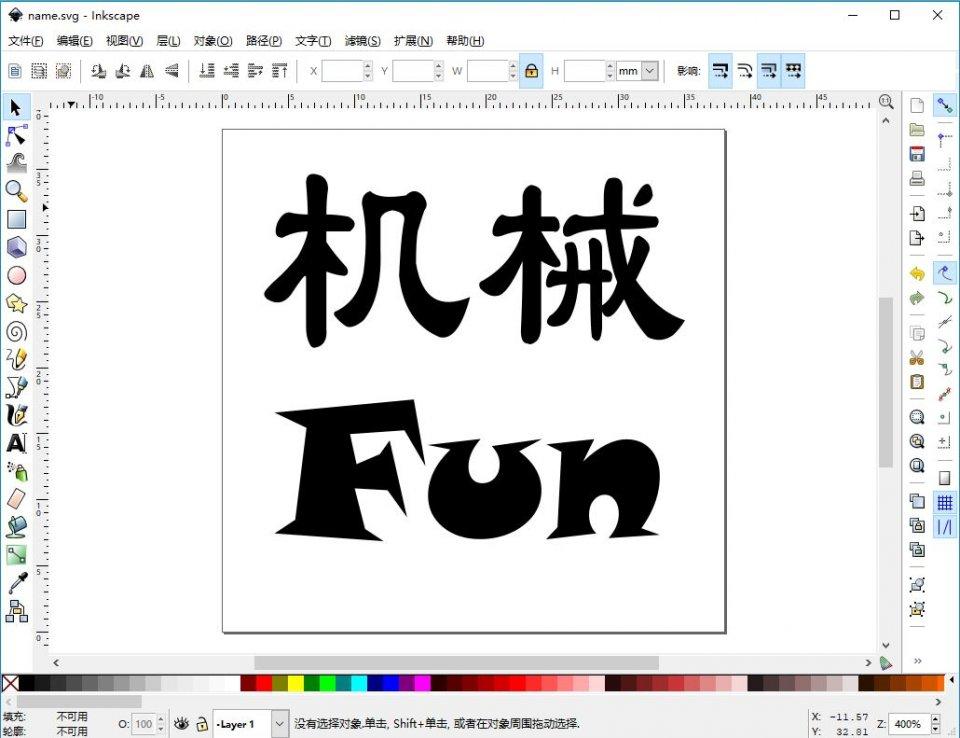The image size is (960, 738).
Task: Select the Zoom tool in toolbox
Action: pyautogui.click(x=16, y=190)
